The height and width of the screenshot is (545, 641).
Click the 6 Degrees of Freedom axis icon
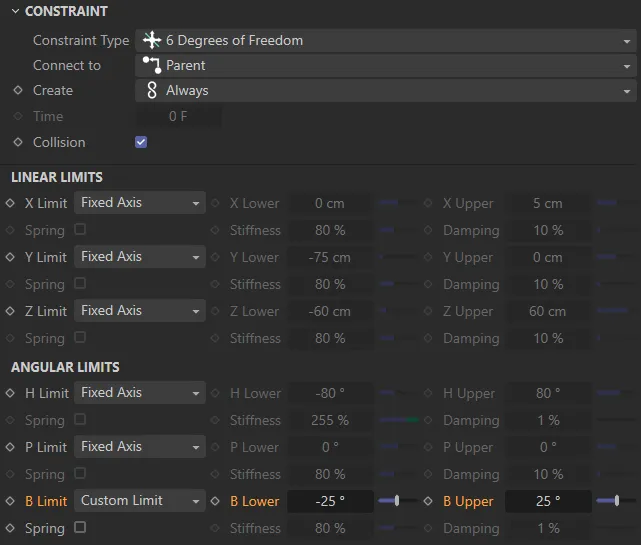tap(152, 40)
